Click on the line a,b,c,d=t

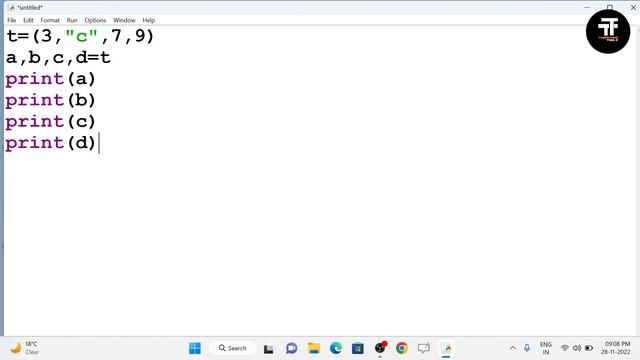[58, 58]
